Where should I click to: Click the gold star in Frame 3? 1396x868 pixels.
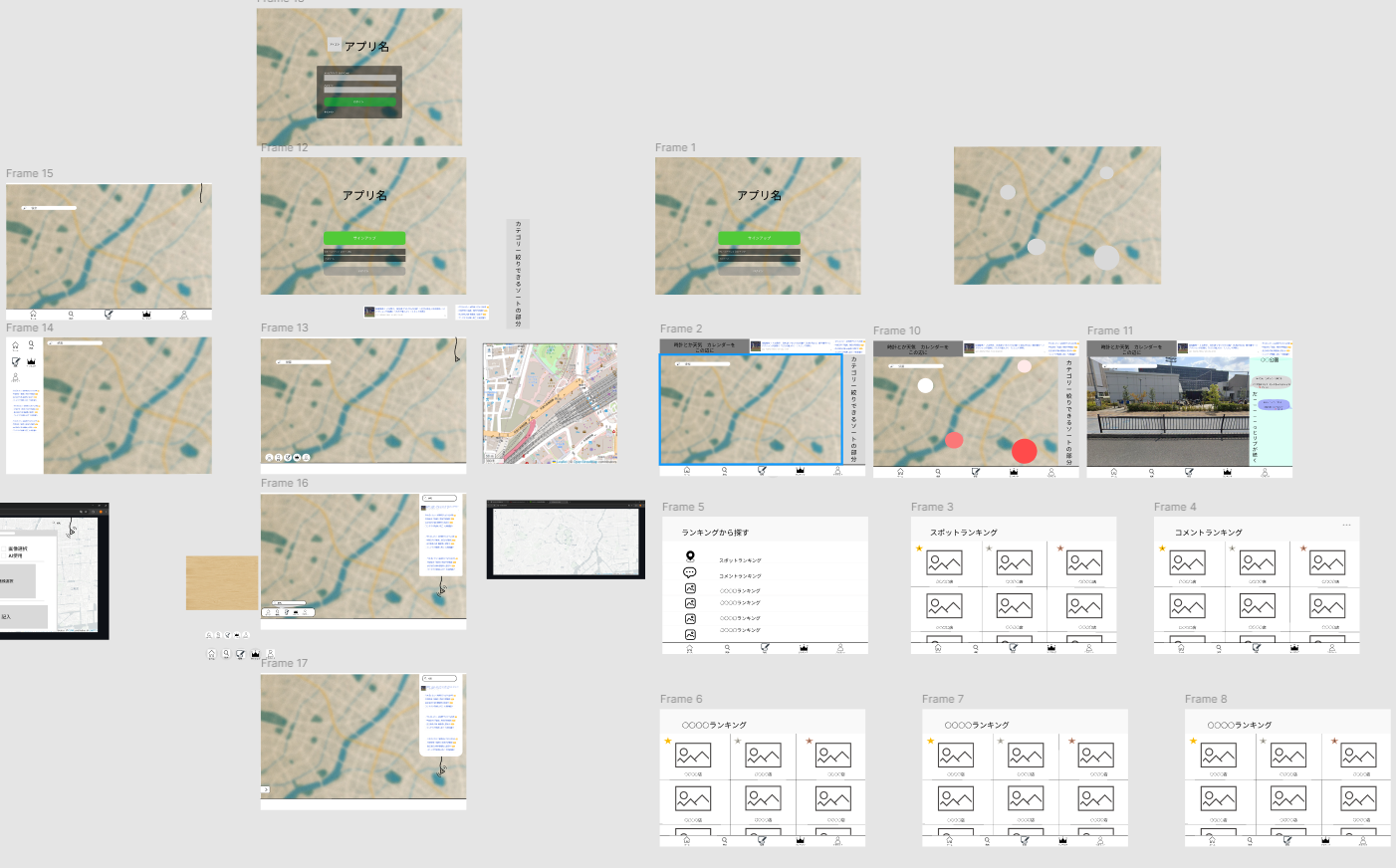pos(919,548)
